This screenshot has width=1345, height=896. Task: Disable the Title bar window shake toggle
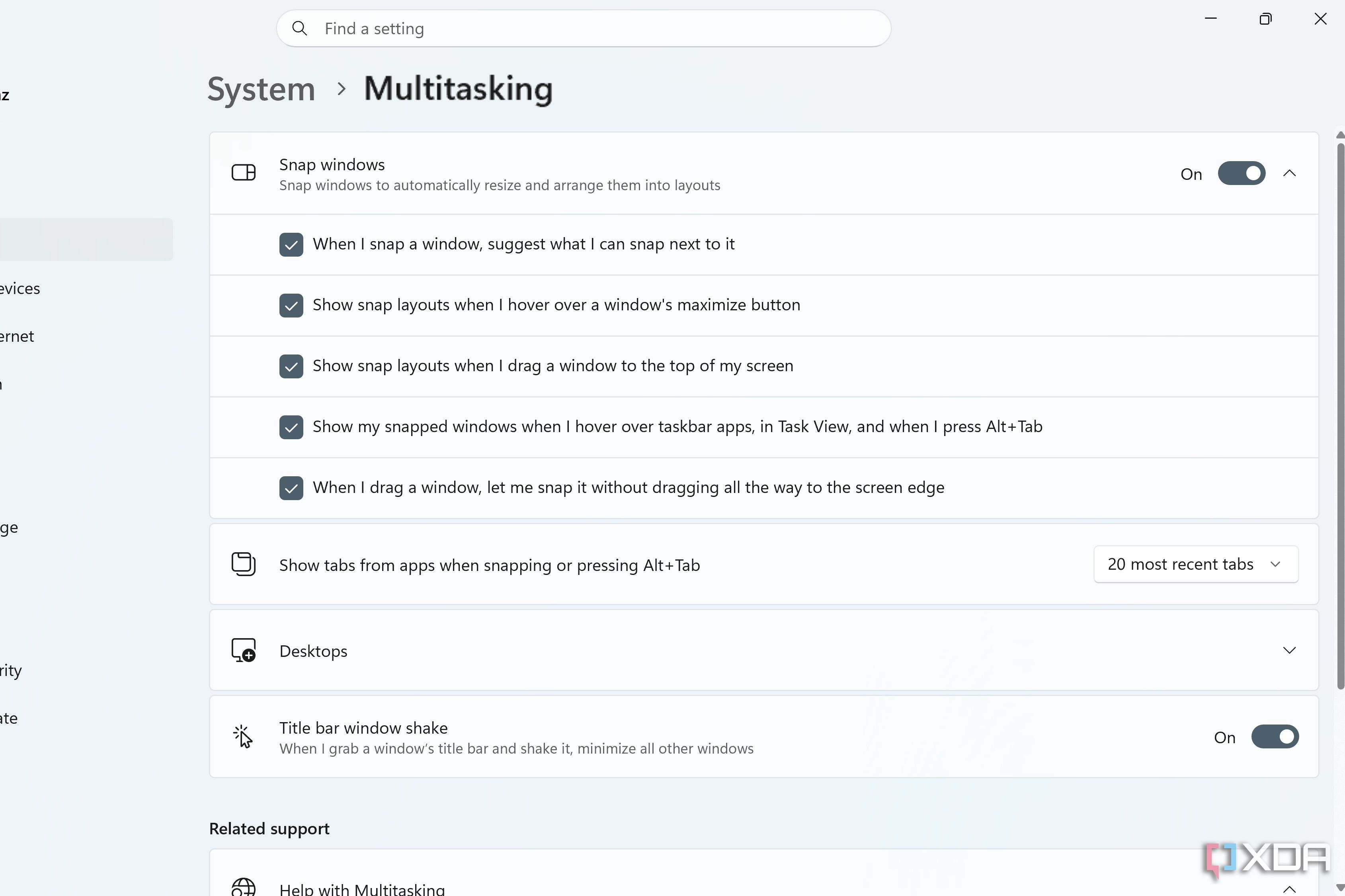tap(1275, 736)
